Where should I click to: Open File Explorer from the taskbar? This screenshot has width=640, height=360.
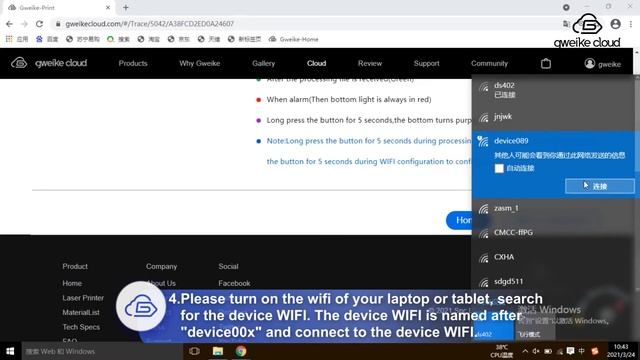218,351
